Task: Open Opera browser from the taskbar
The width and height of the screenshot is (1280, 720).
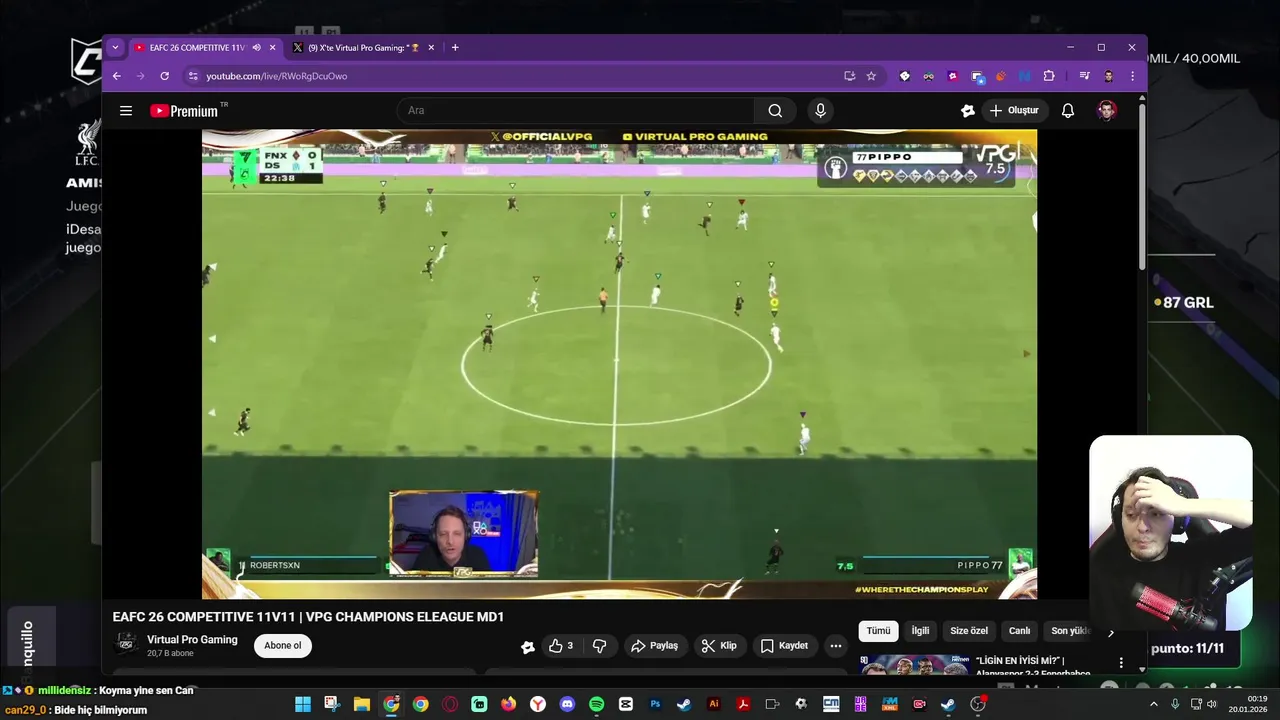Action: [450, 704]
